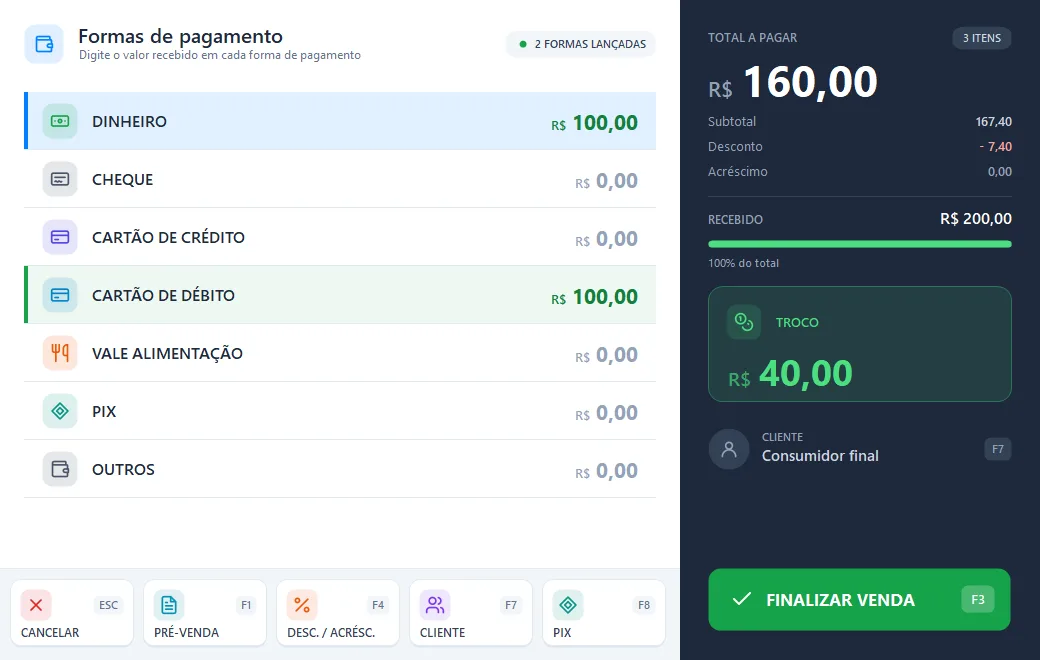Click the green received progress bar
1040x660 pixels.
860,244
